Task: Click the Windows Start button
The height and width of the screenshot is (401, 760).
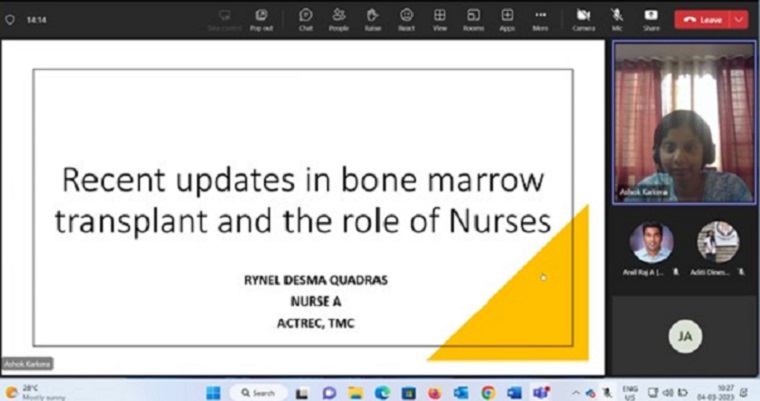Action: (x=212, y=392)
